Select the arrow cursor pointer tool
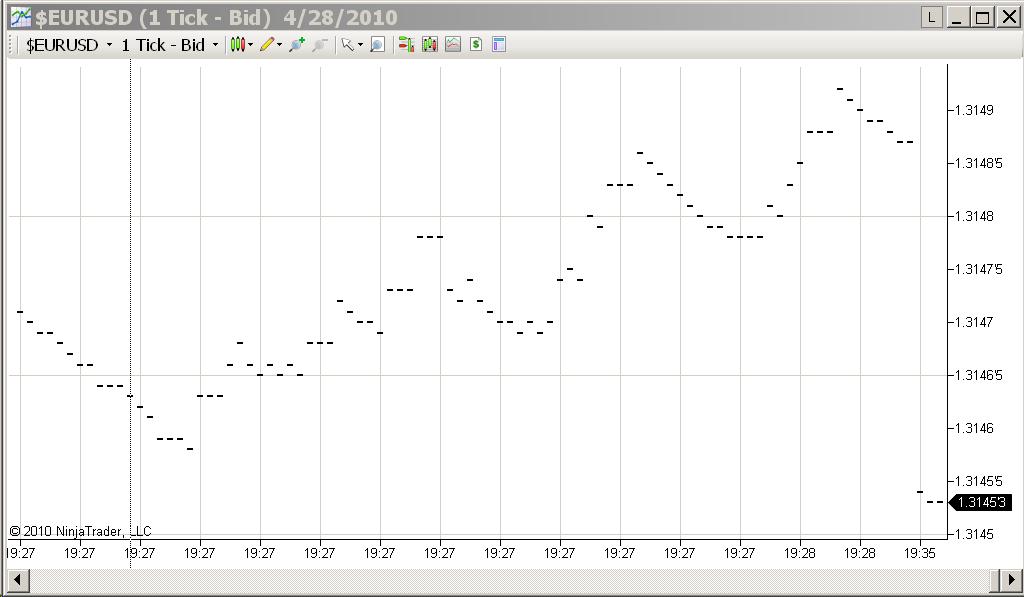Viewport: 1024px width, 597px height. (347, 44)
